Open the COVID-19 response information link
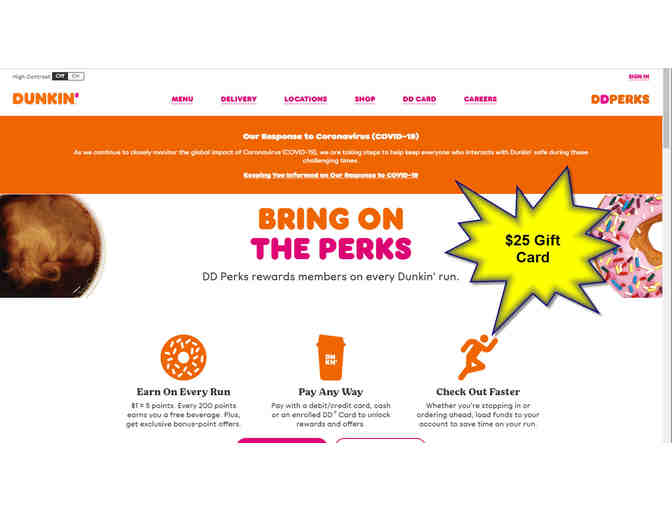 [x=330, y=175]
